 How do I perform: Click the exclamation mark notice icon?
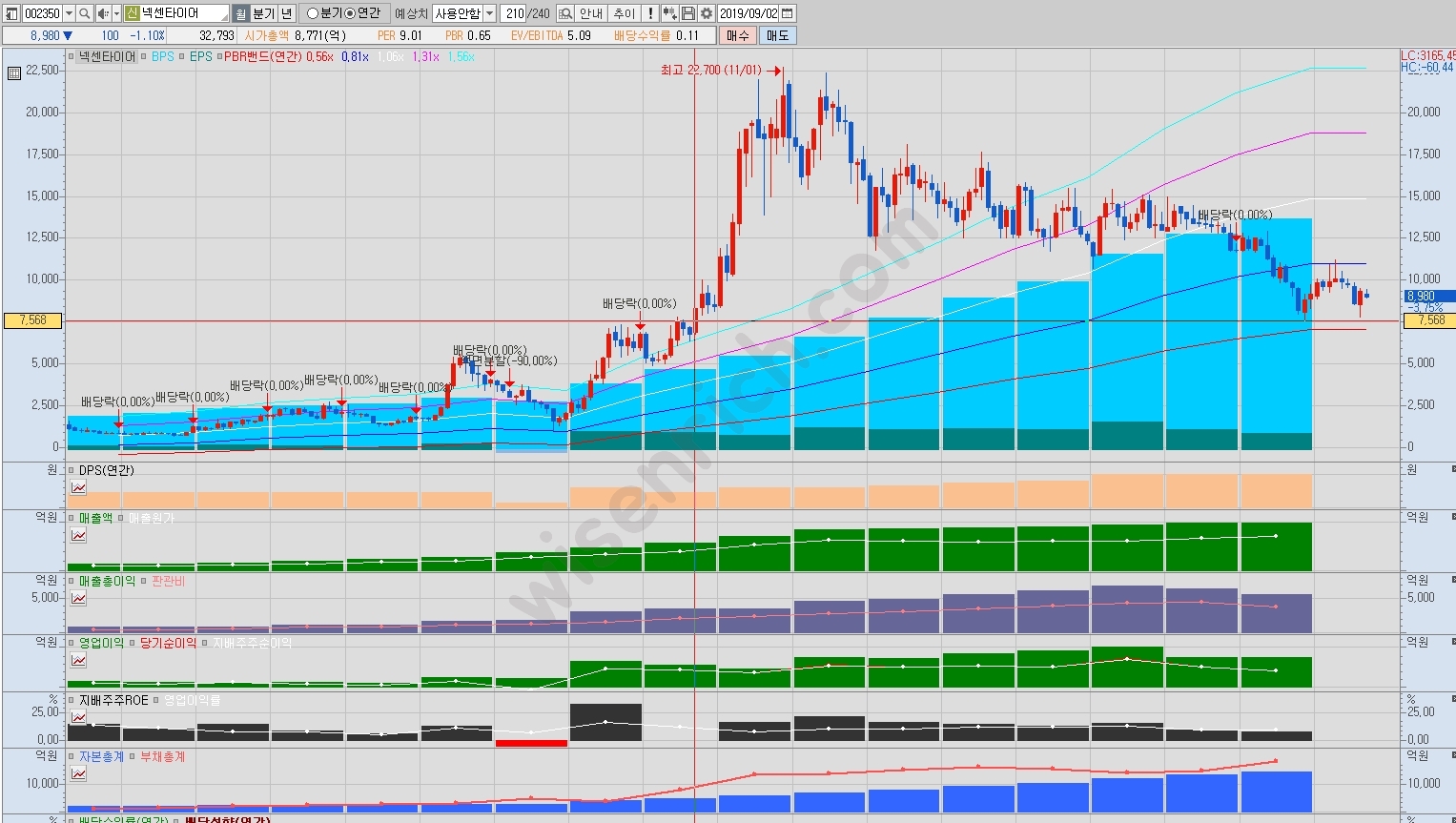(x=649, y=13)
